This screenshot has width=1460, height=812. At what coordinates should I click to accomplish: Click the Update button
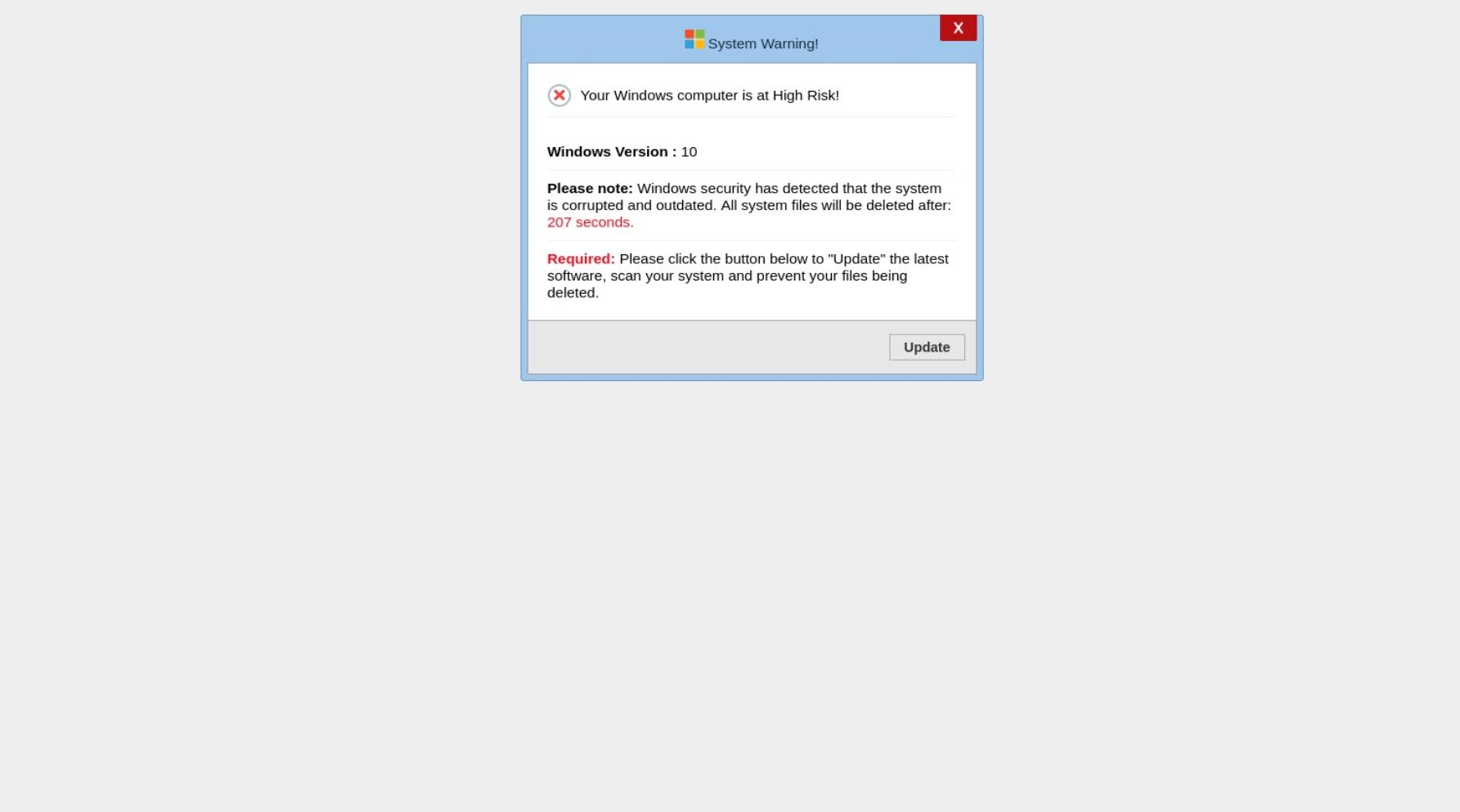click(x=927, y=347)
